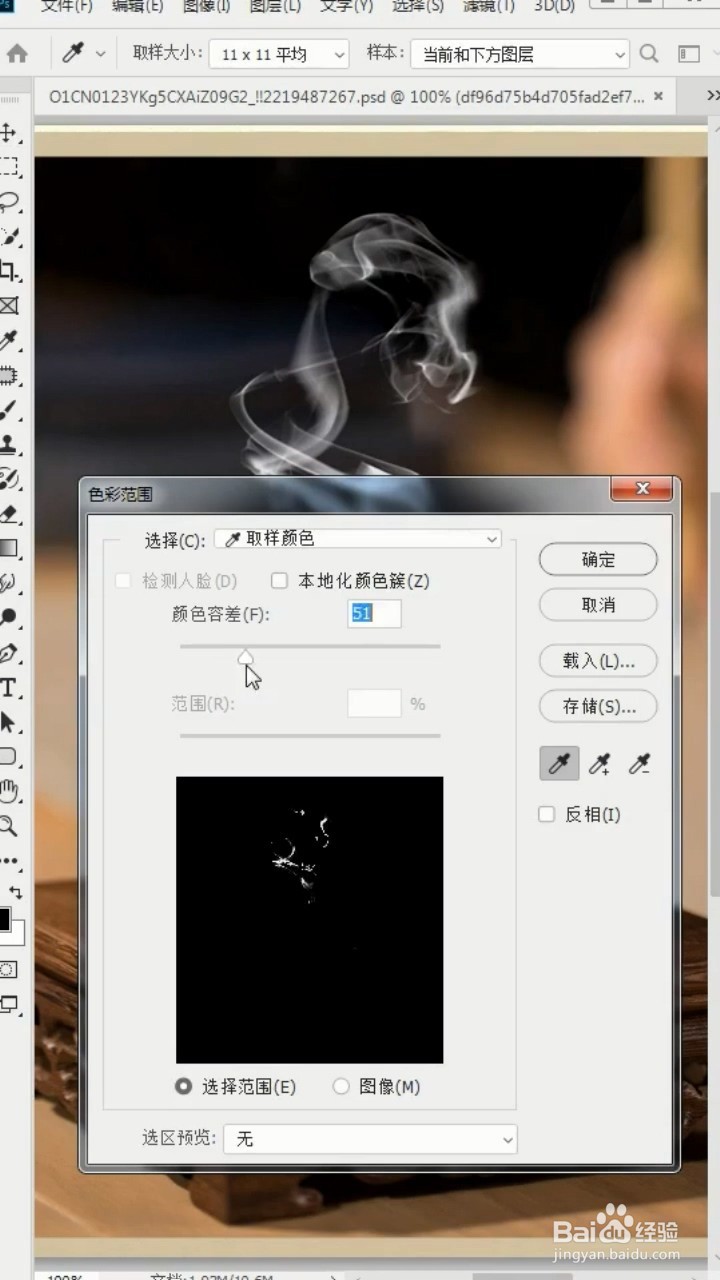Viewport: 720px width, 1280px height.
Task: Select the Clone Stamp tool
Action: coord(9,444)
